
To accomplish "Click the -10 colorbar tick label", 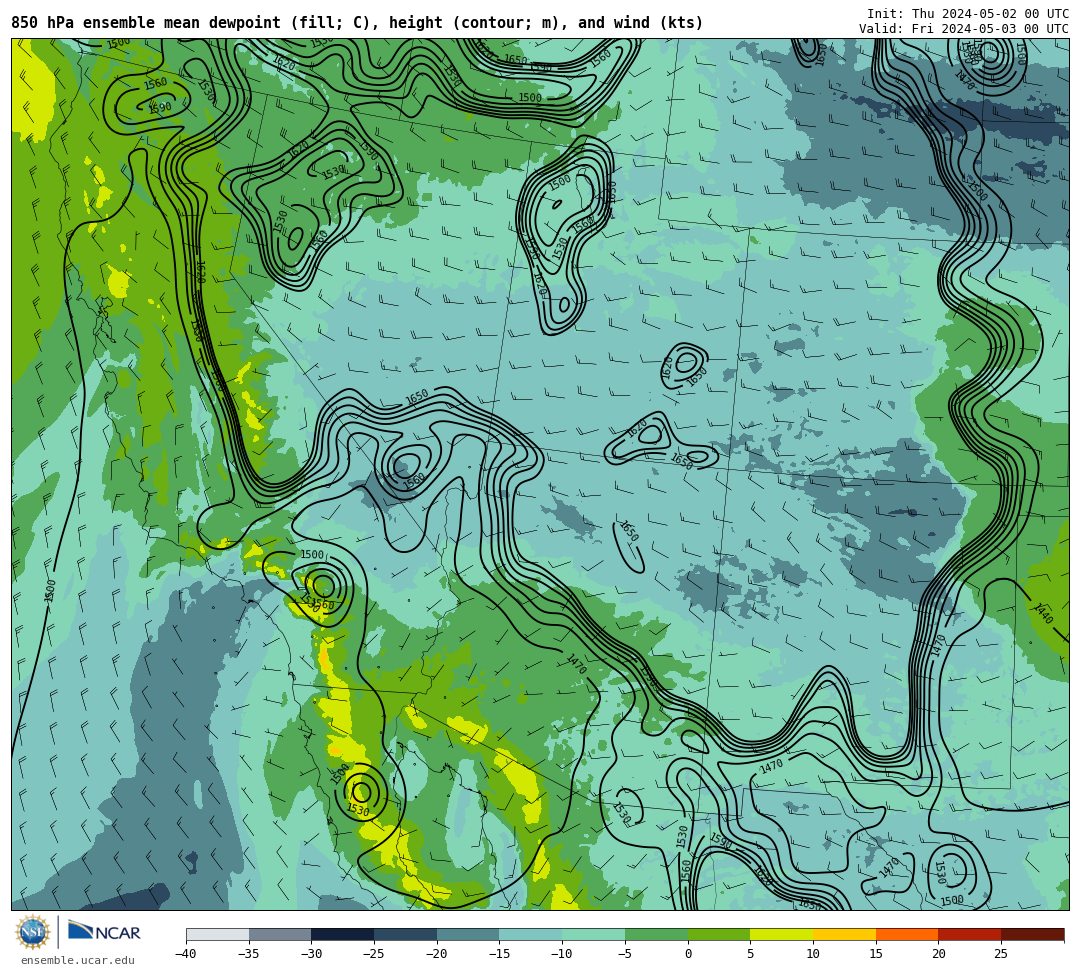I will coord(562,954).
